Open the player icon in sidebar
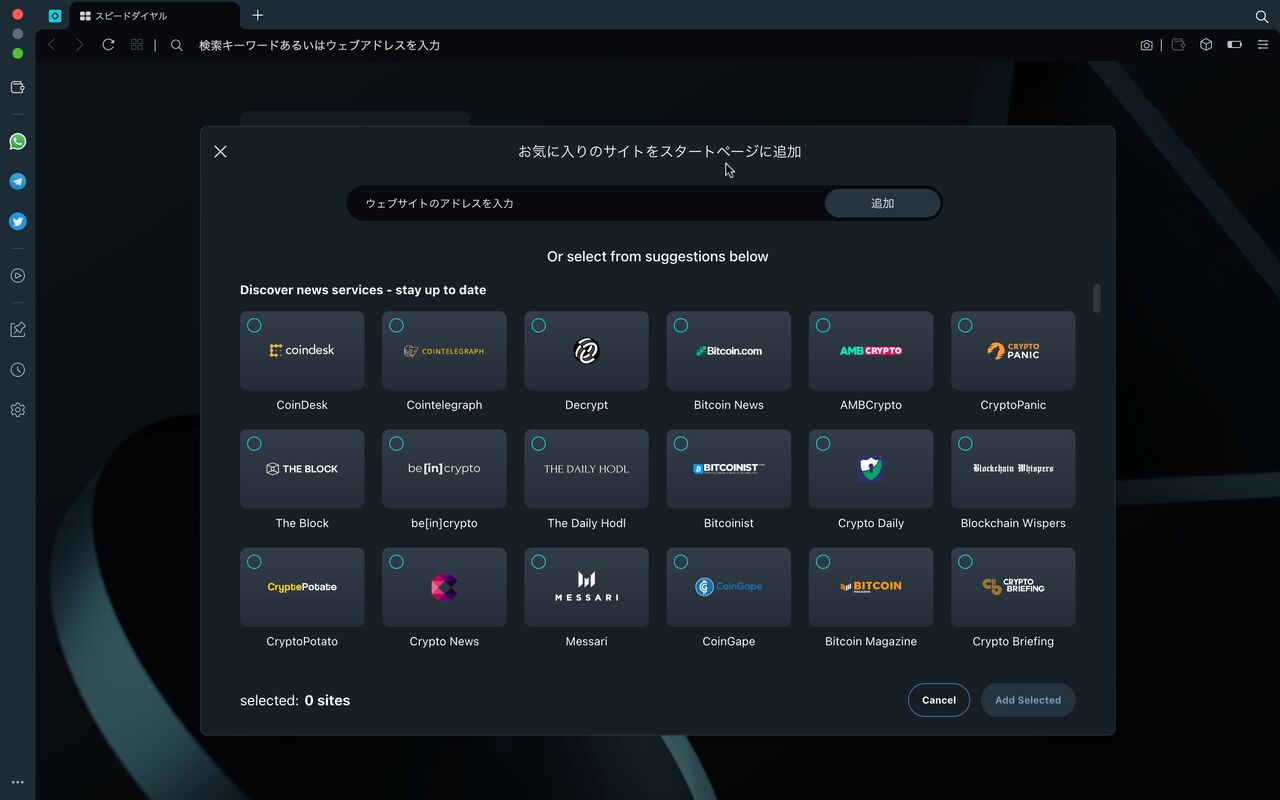 (18, 276)
